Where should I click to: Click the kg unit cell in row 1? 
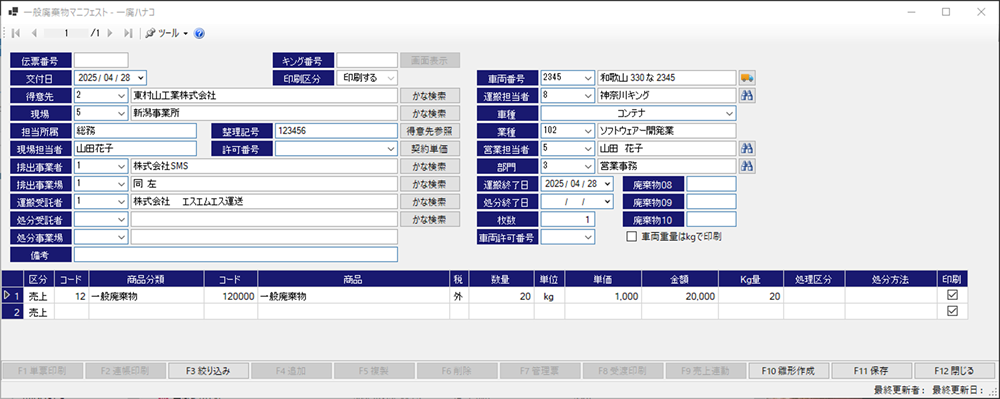549,296
